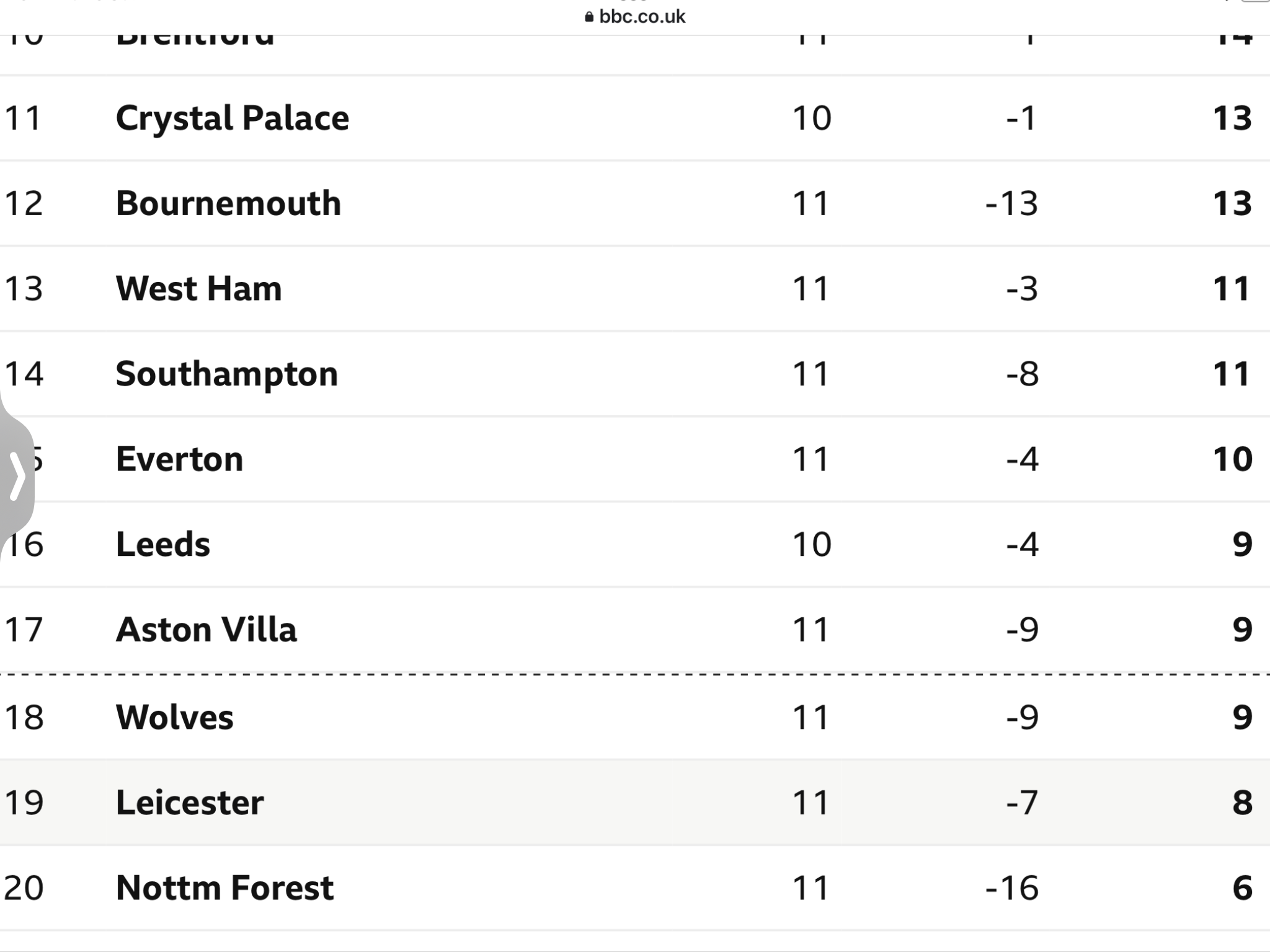Click Leeds' played count 10
Image resolution: width=1270 pixels, height=952 pixels.
tap(812, 544)
